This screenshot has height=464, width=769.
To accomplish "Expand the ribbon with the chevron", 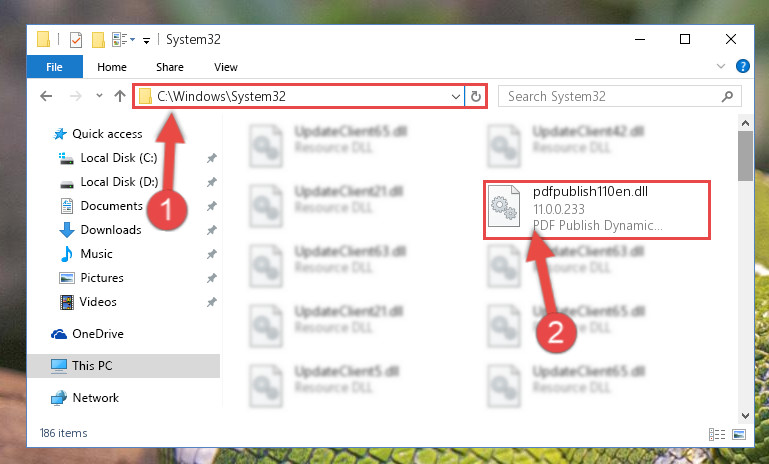I will click(x=720, y=66).
